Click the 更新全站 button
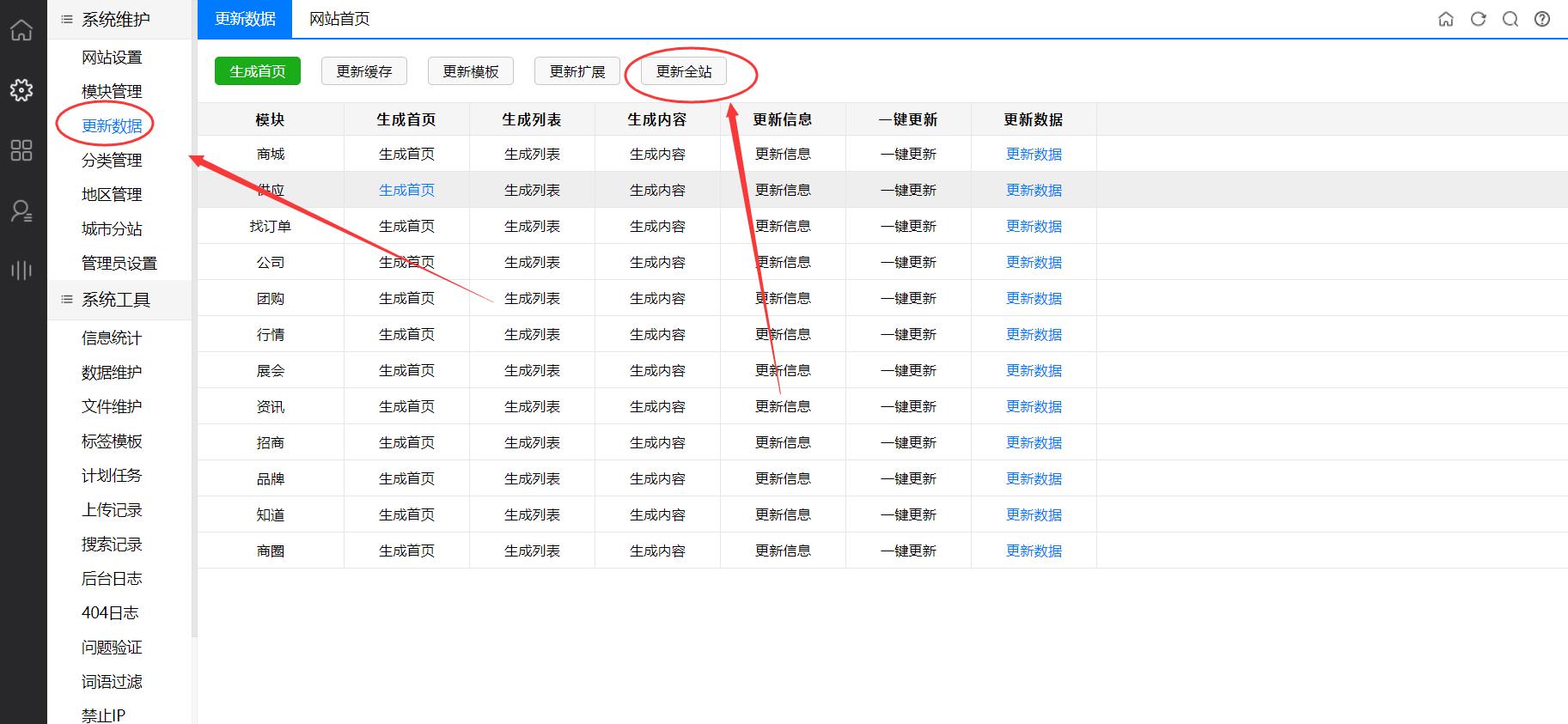Viewport: 1568px width, 724px height. tap(684, 71)
